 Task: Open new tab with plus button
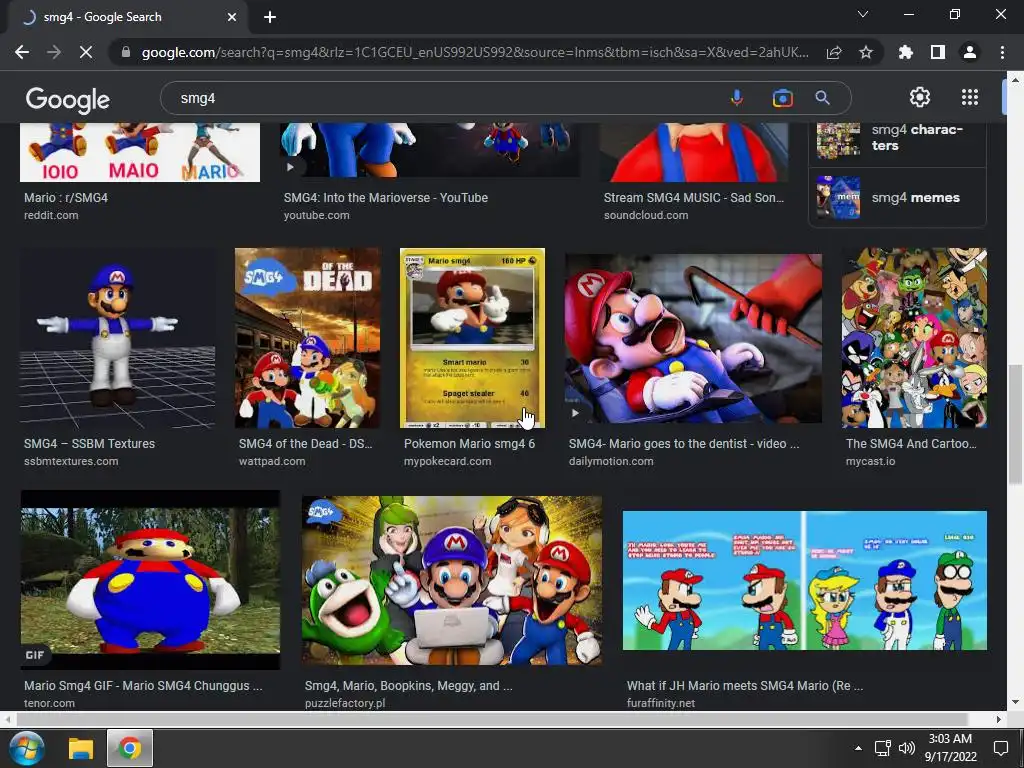pos(270,18)
